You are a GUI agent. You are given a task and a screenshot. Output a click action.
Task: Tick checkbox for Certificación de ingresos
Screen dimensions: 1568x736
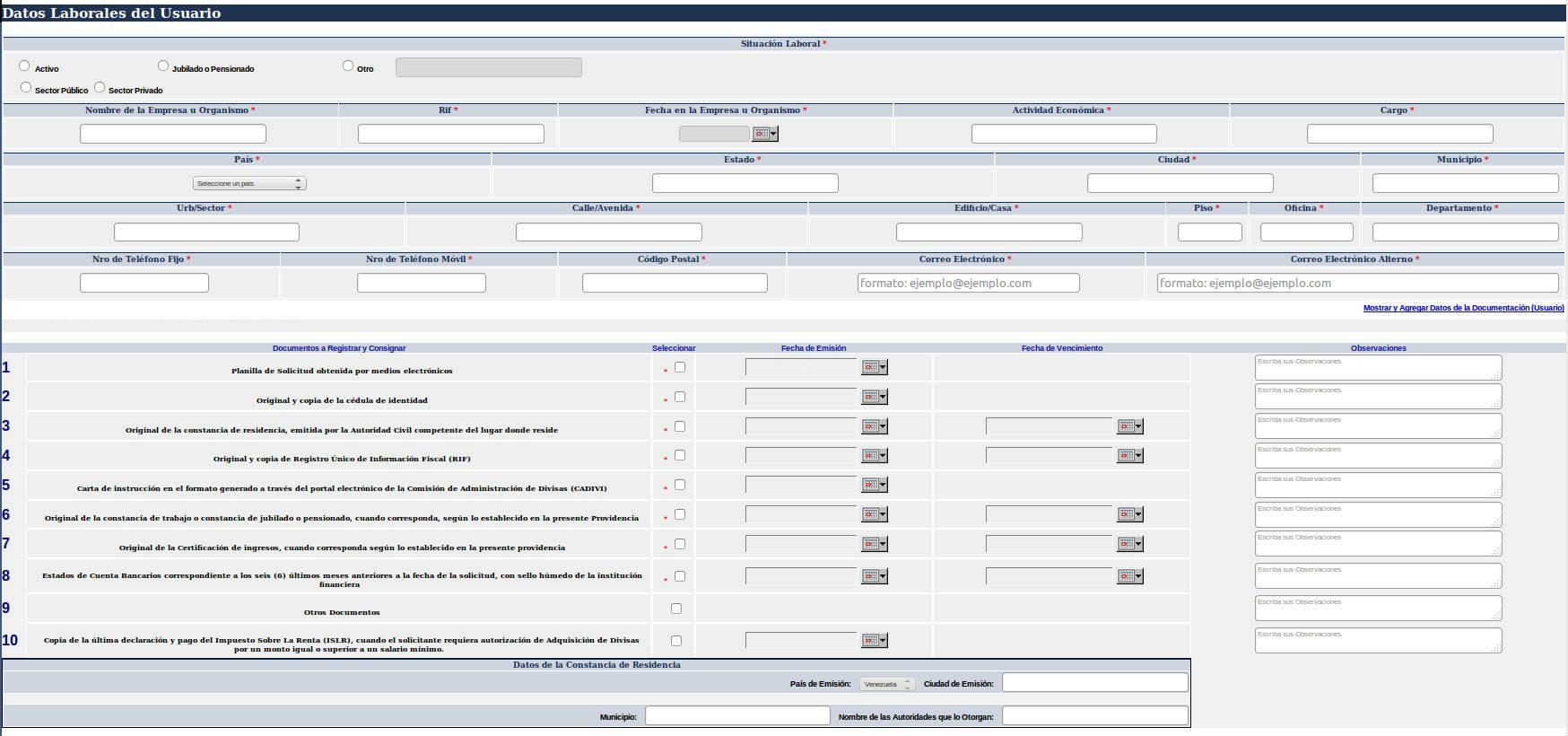679,544
